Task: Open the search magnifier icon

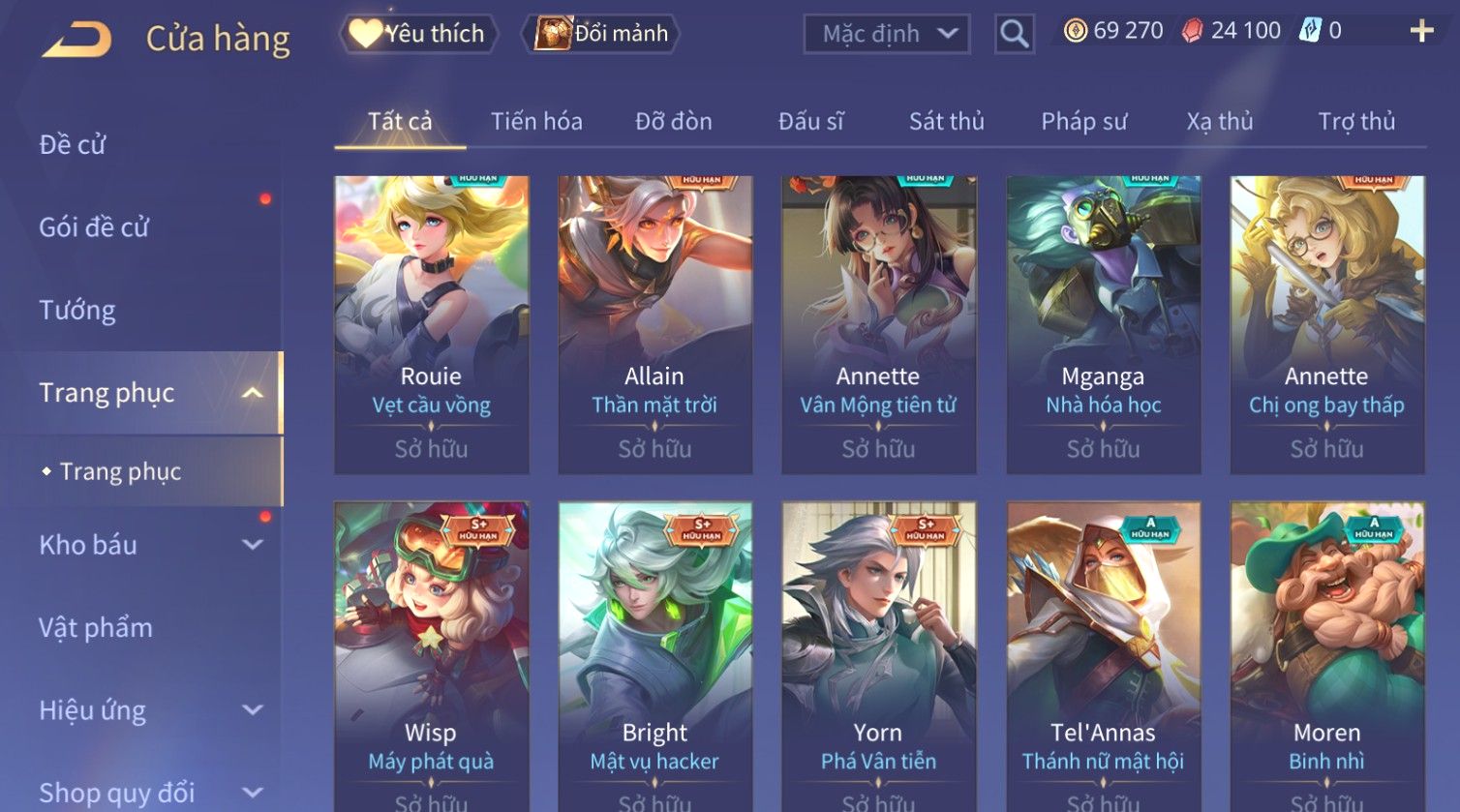Action: 1014,34
